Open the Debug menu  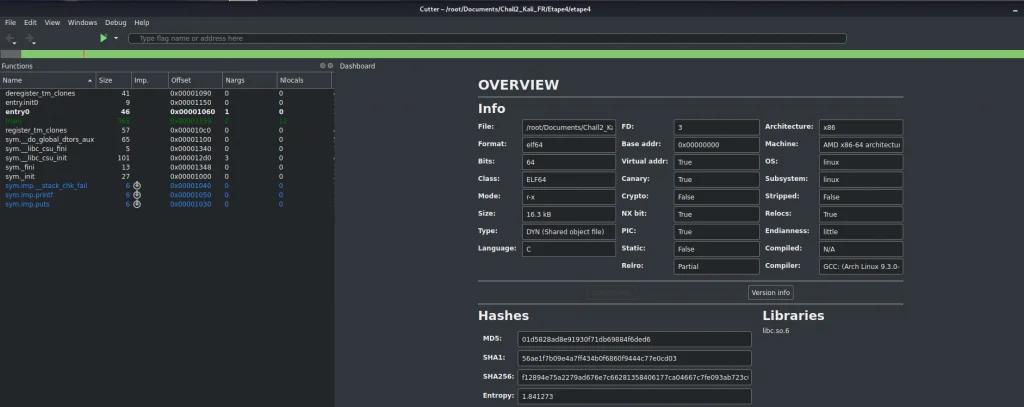[116, 22]
